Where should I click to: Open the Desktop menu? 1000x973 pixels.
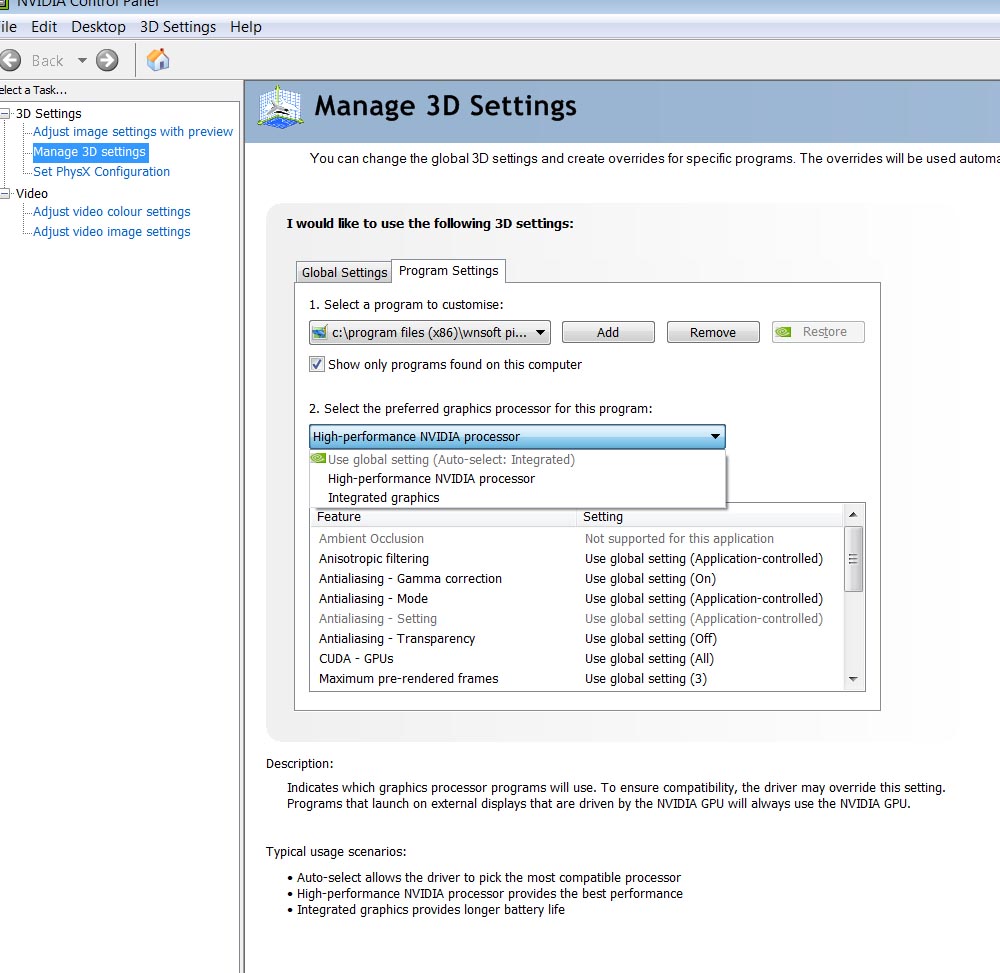tap(98, 27)
